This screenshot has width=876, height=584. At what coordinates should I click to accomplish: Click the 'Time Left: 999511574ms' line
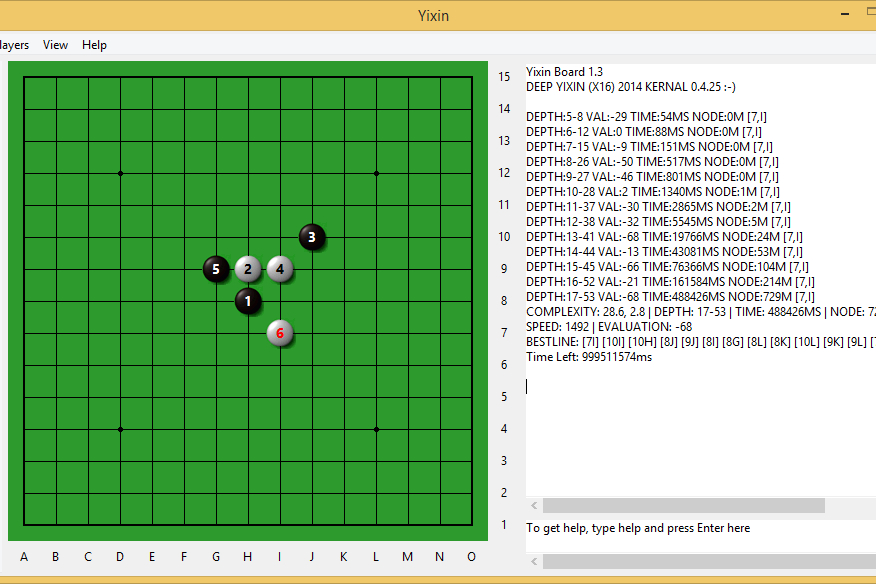click(x=589, y=357)
